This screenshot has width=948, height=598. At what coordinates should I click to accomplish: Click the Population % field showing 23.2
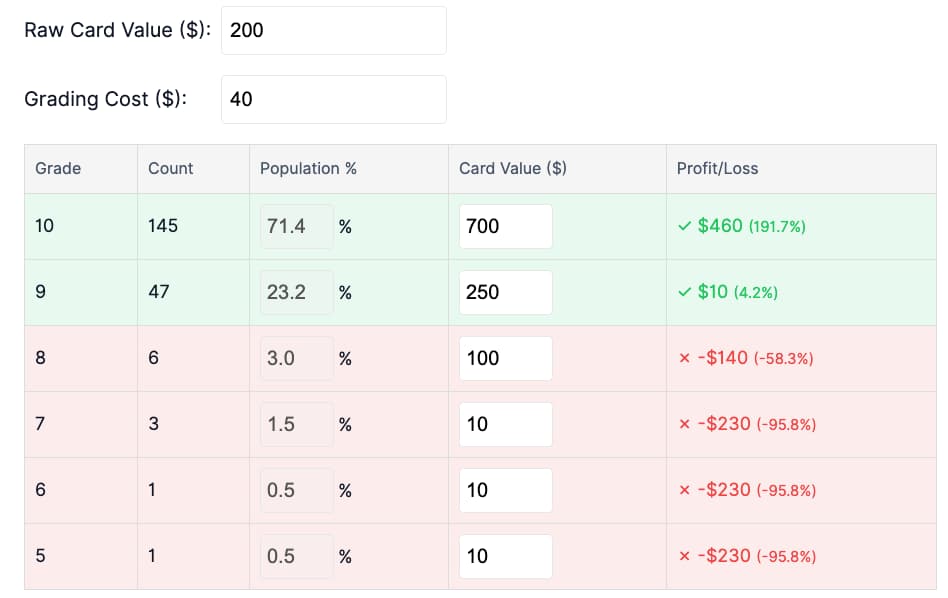[x=296, y=292]
